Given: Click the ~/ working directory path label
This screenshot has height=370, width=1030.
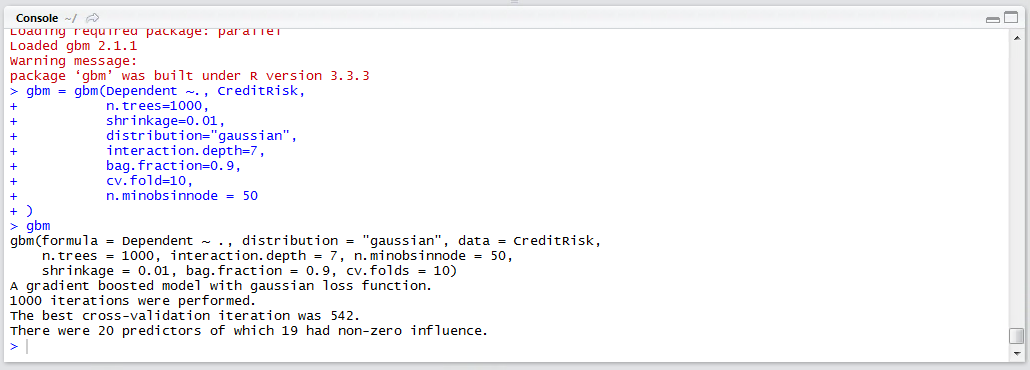Looking at the screenshot, I should (71, 18).
